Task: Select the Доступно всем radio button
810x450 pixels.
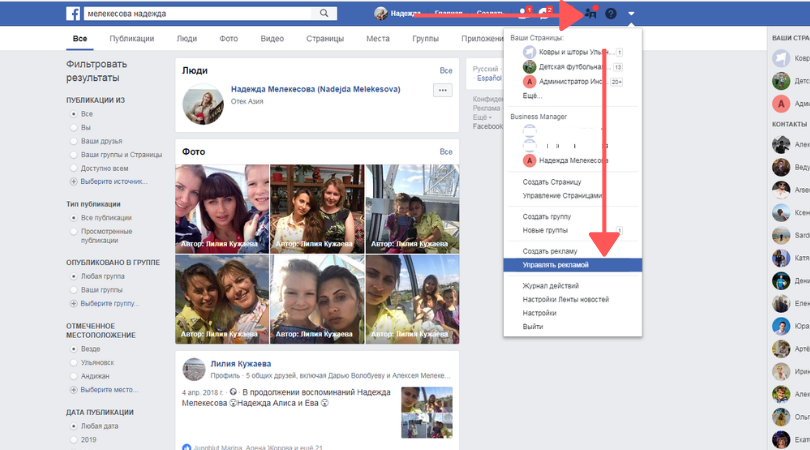Action: tap(73, 168)
